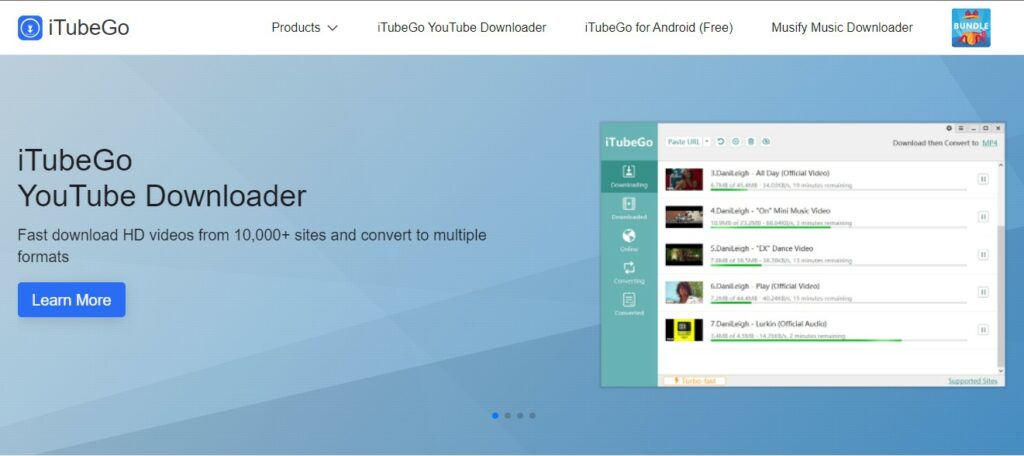Click the "Download then Convert to" label
Screen dimensions: 1024x456
[x=935, y=142]
